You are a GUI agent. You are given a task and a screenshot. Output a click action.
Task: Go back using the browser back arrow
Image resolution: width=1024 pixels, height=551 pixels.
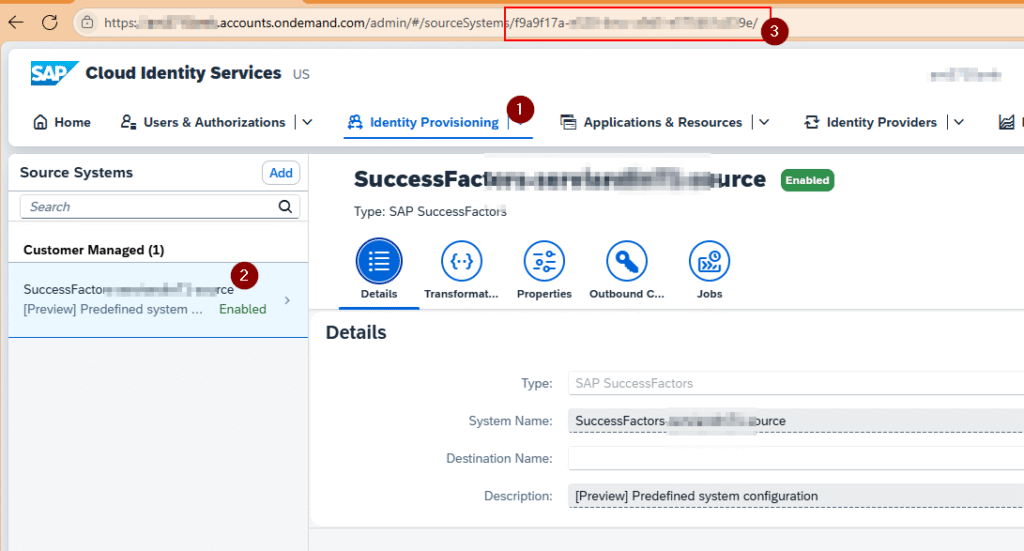[16, 22]
